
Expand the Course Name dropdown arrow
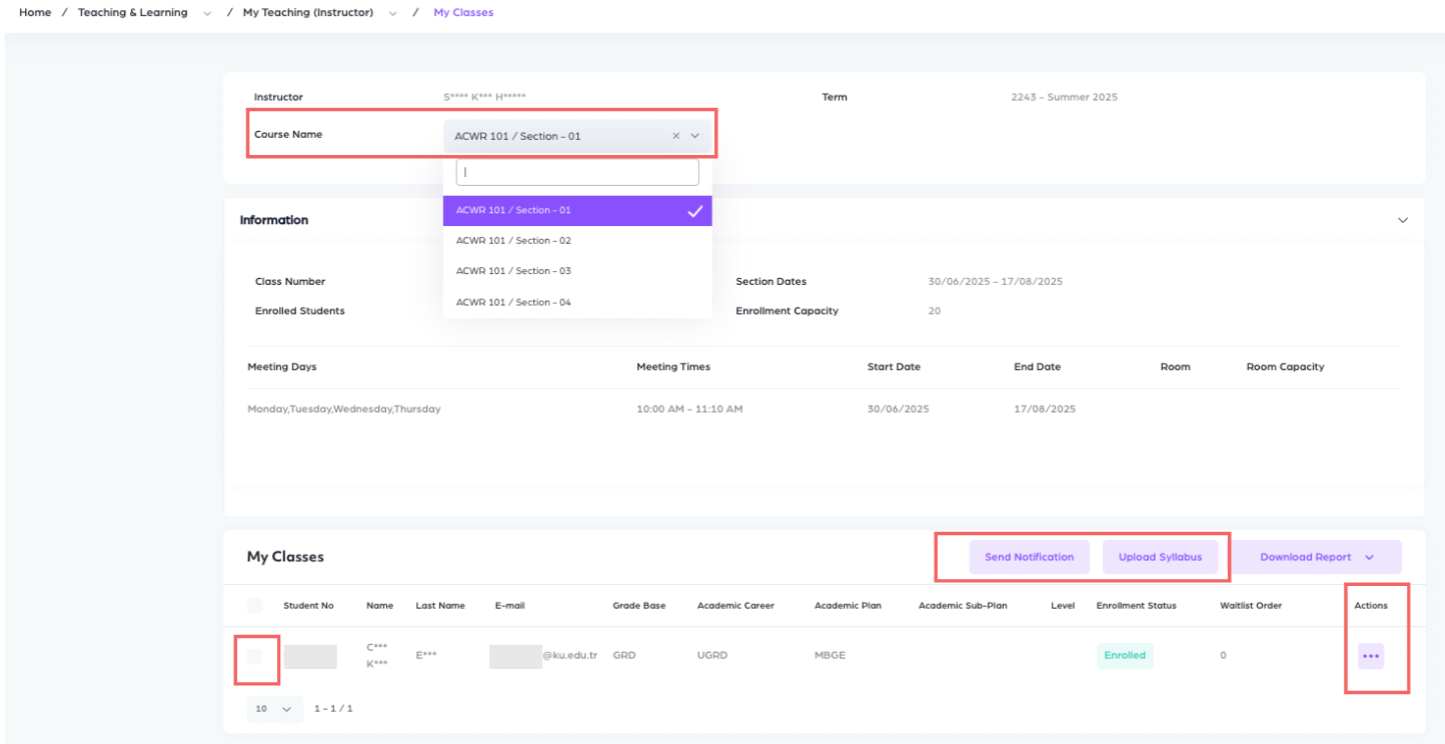point(695,136)
